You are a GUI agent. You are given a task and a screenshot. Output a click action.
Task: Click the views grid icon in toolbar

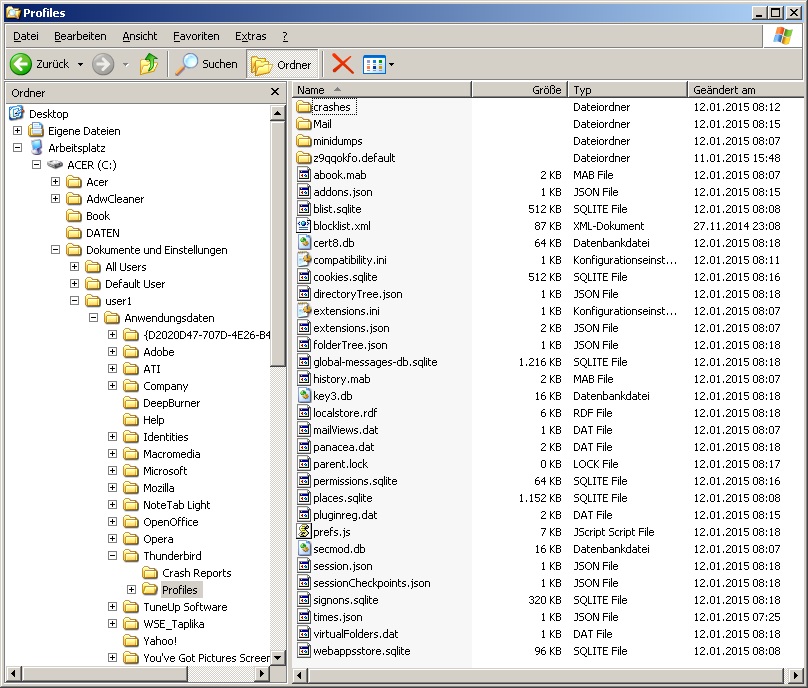click(x=374, y=64)
